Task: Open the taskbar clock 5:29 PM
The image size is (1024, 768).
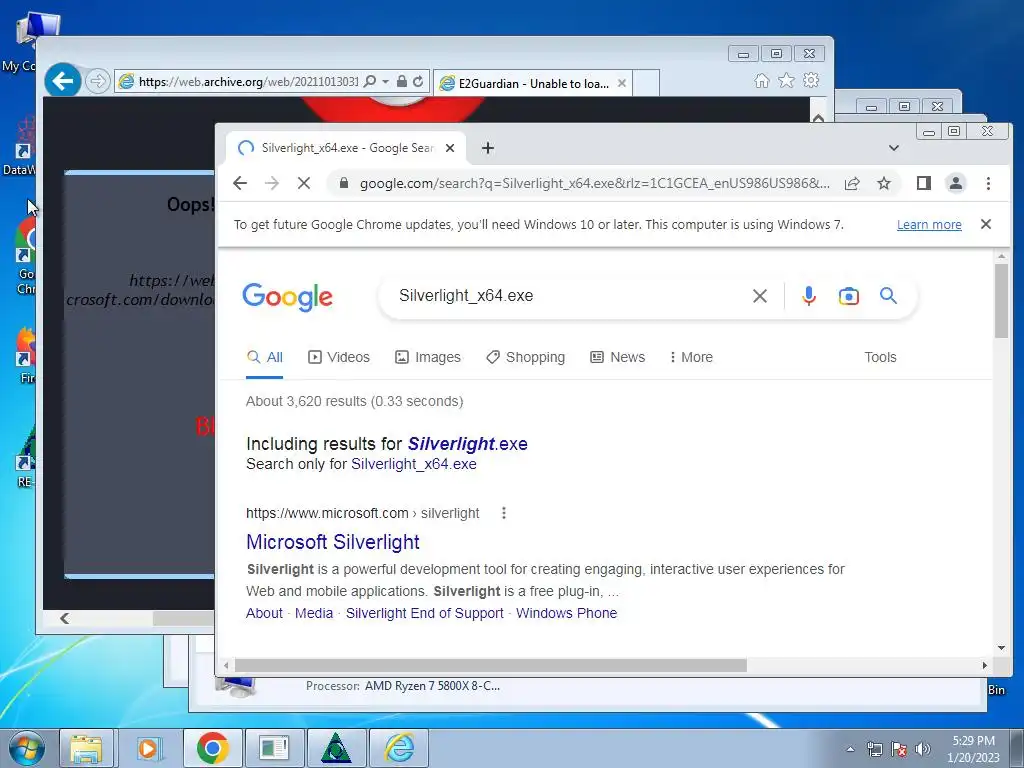Action: pos(973,749)
